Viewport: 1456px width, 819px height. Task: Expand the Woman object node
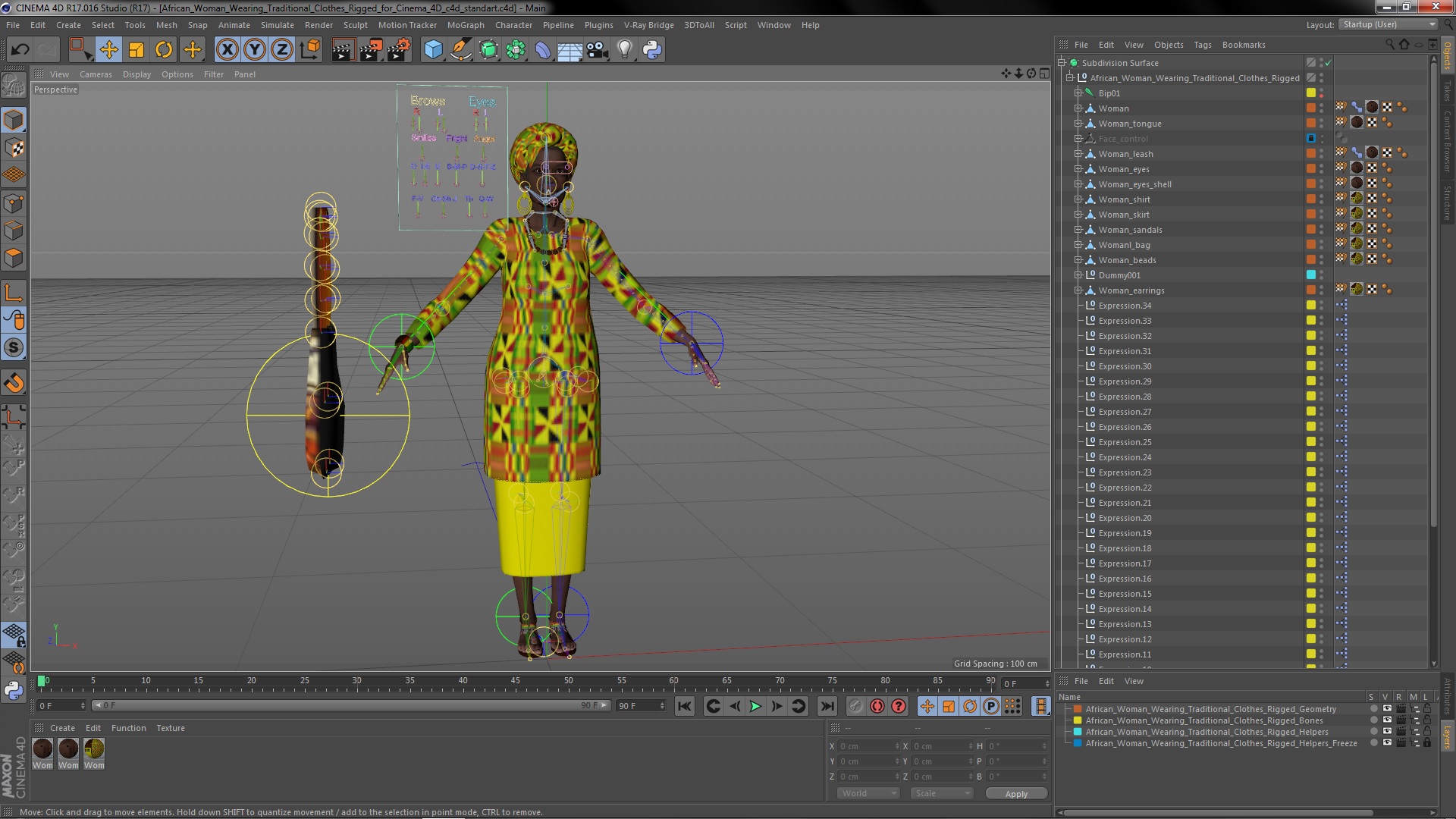tap(1078, 108)
